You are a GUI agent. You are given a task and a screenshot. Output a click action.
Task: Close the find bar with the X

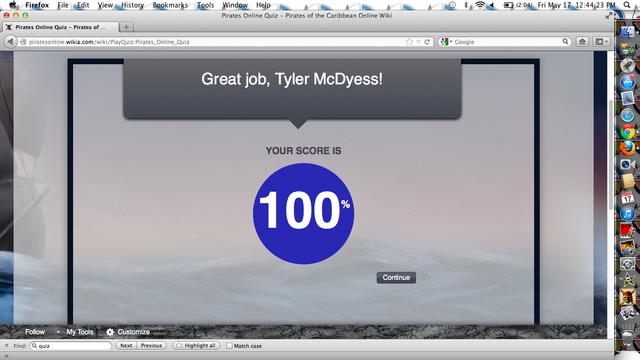tap(6, 346)
